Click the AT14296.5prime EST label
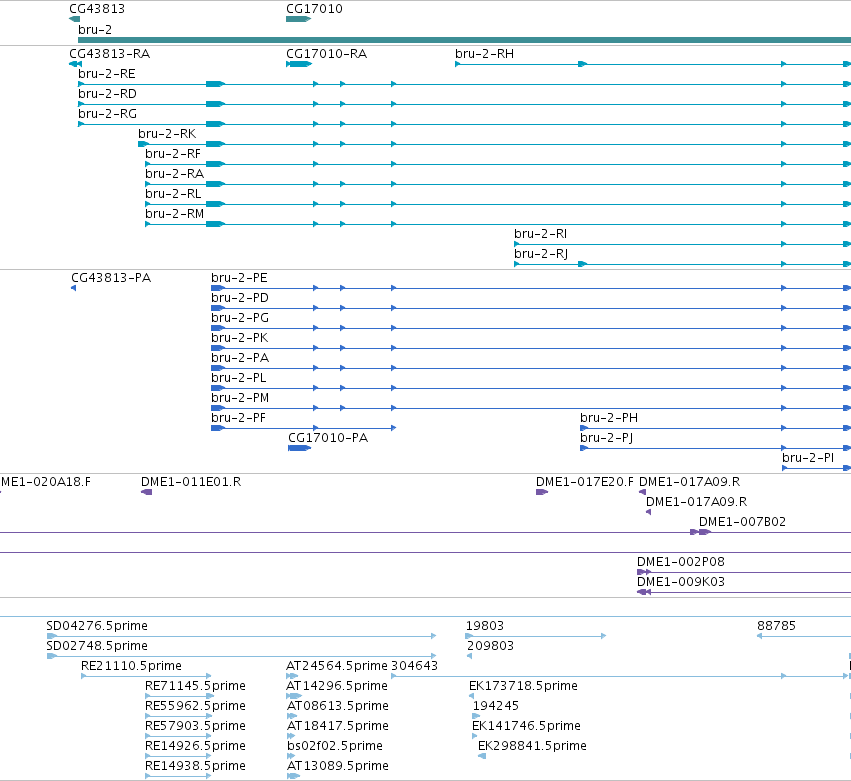 click(x=337, y=686)
